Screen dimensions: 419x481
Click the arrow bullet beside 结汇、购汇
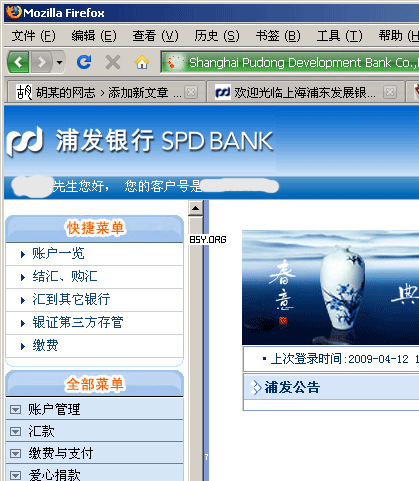click(23, 277)
